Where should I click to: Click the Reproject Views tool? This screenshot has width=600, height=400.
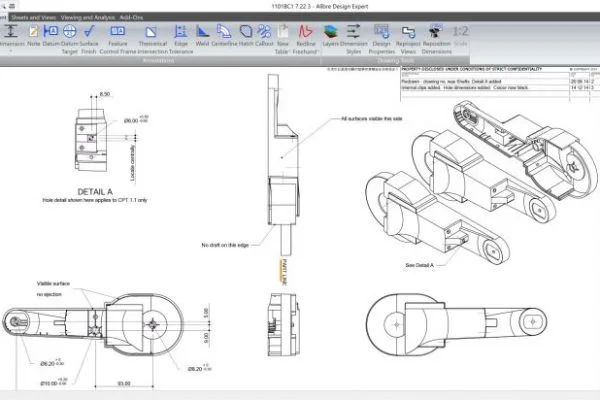pyautogui.click(x=408, y=39)
